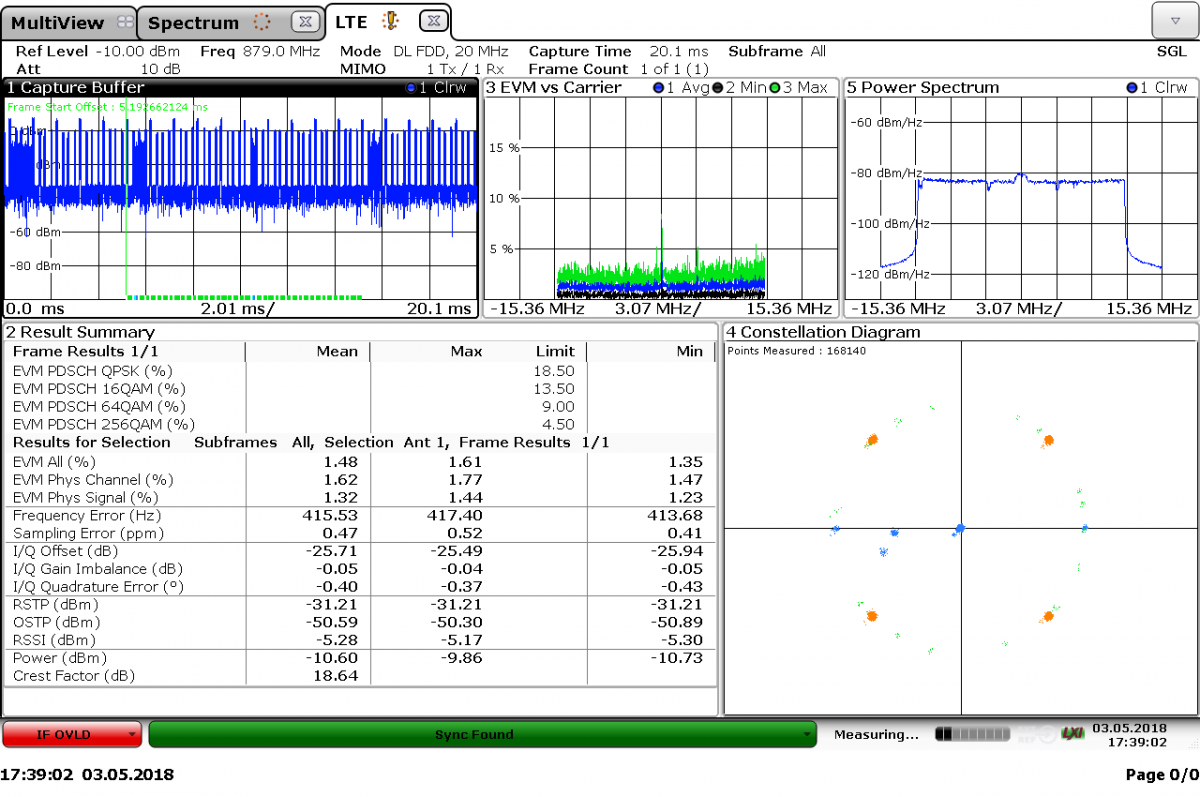This screenshot has width=1200, height=797.
Task: Click EVM PDSCH 64QAM limit 9.00
Action: tap(560, 406)
